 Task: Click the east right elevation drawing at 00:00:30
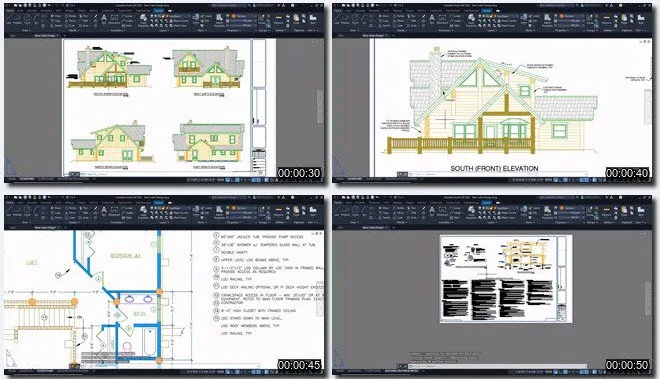tap(209, 142)
